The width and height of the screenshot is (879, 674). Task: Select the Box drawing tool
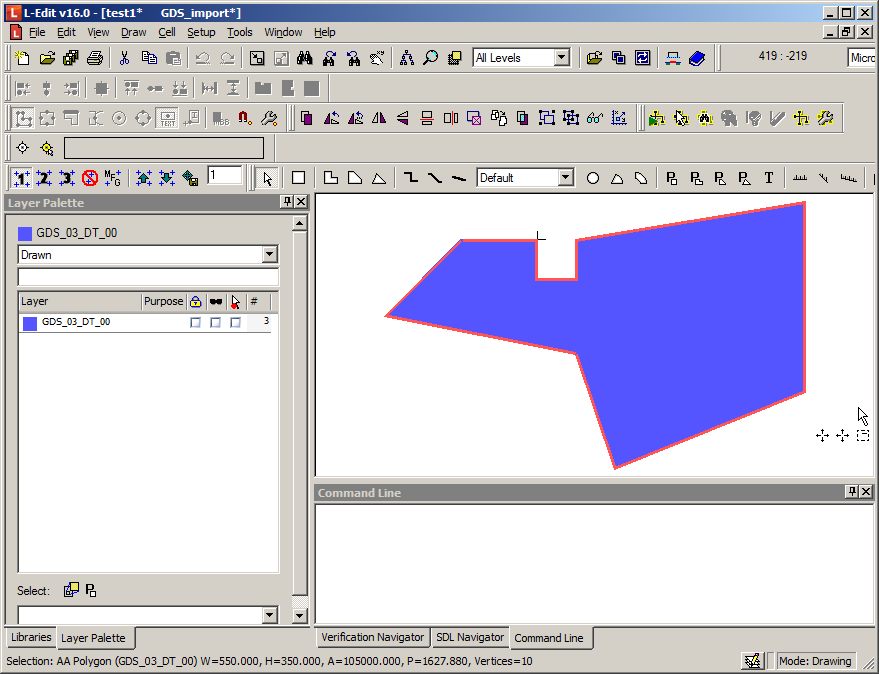(x=298, y=178)
